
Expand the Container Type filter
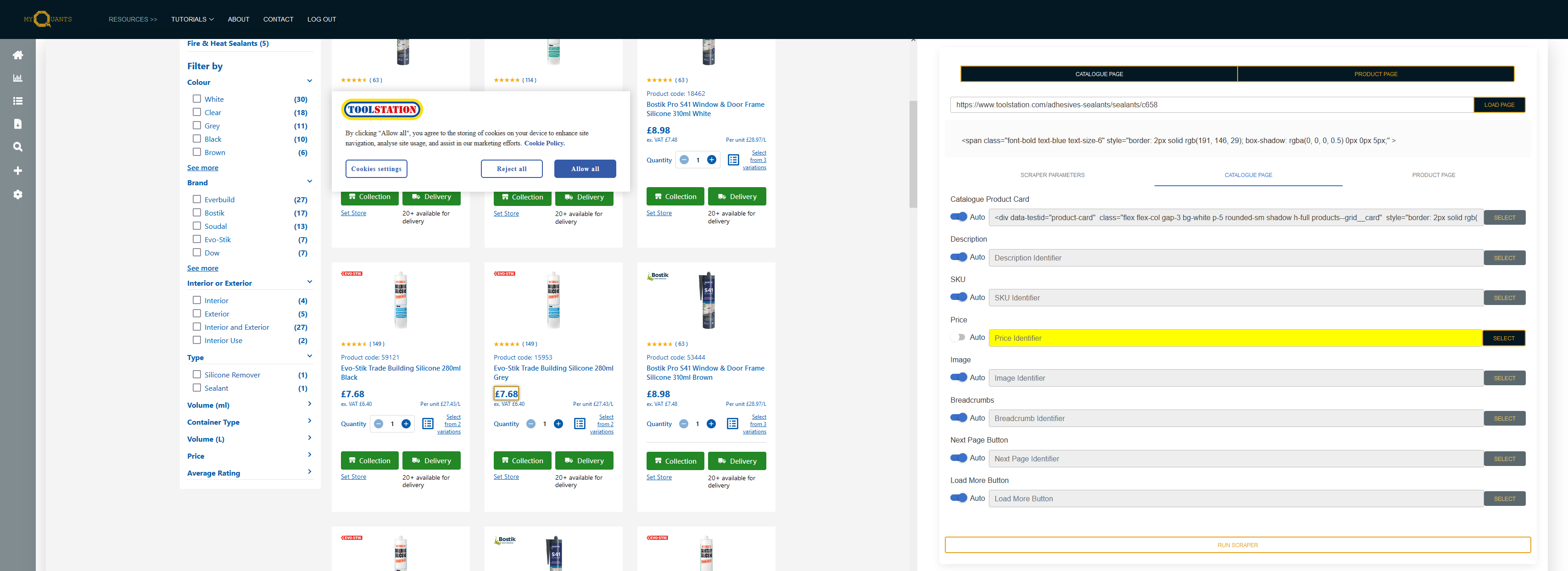click(x=309, y=421)
